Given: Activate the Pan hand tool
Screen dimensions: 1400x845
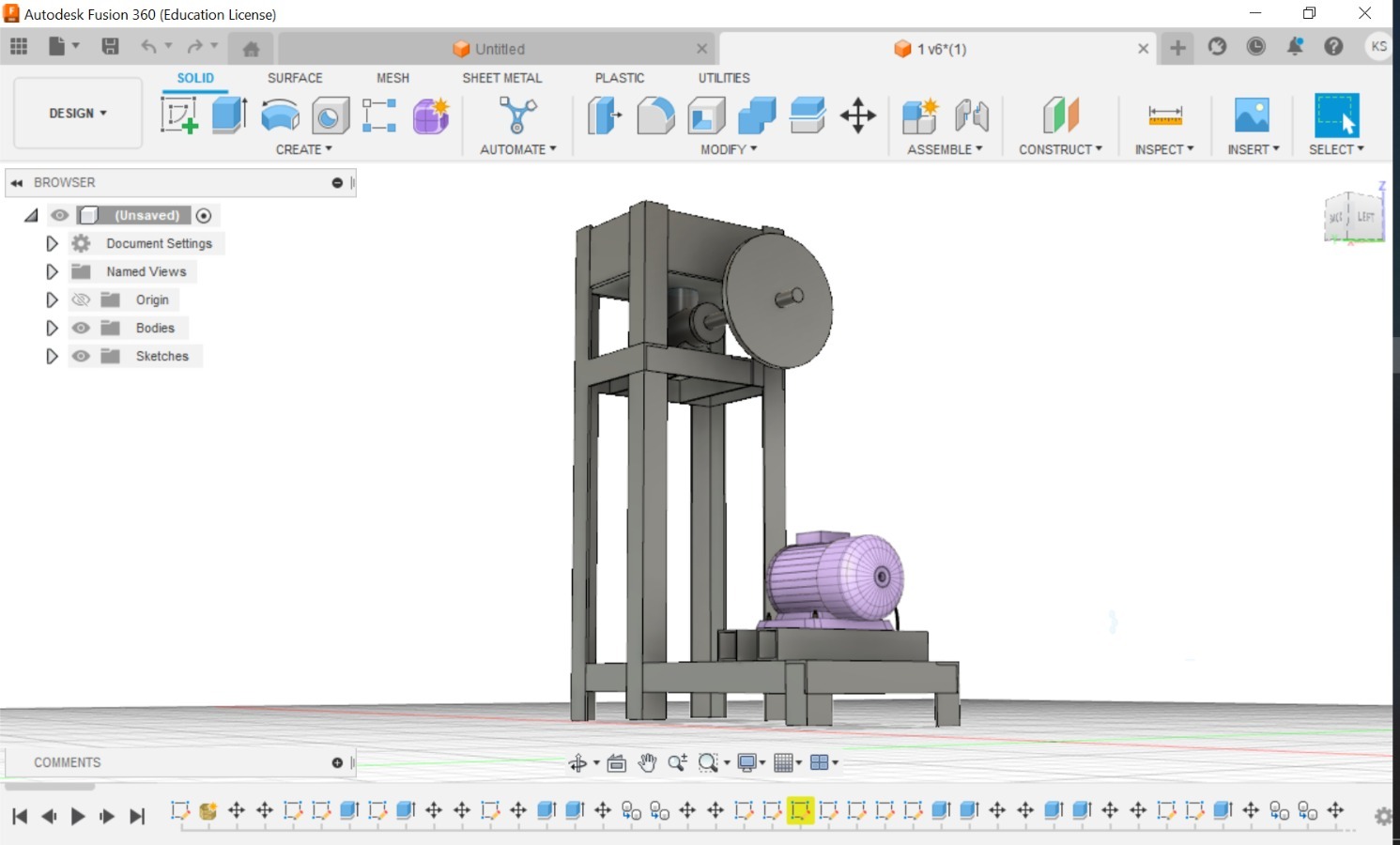Looking at the screenshot, I should 647,763.
